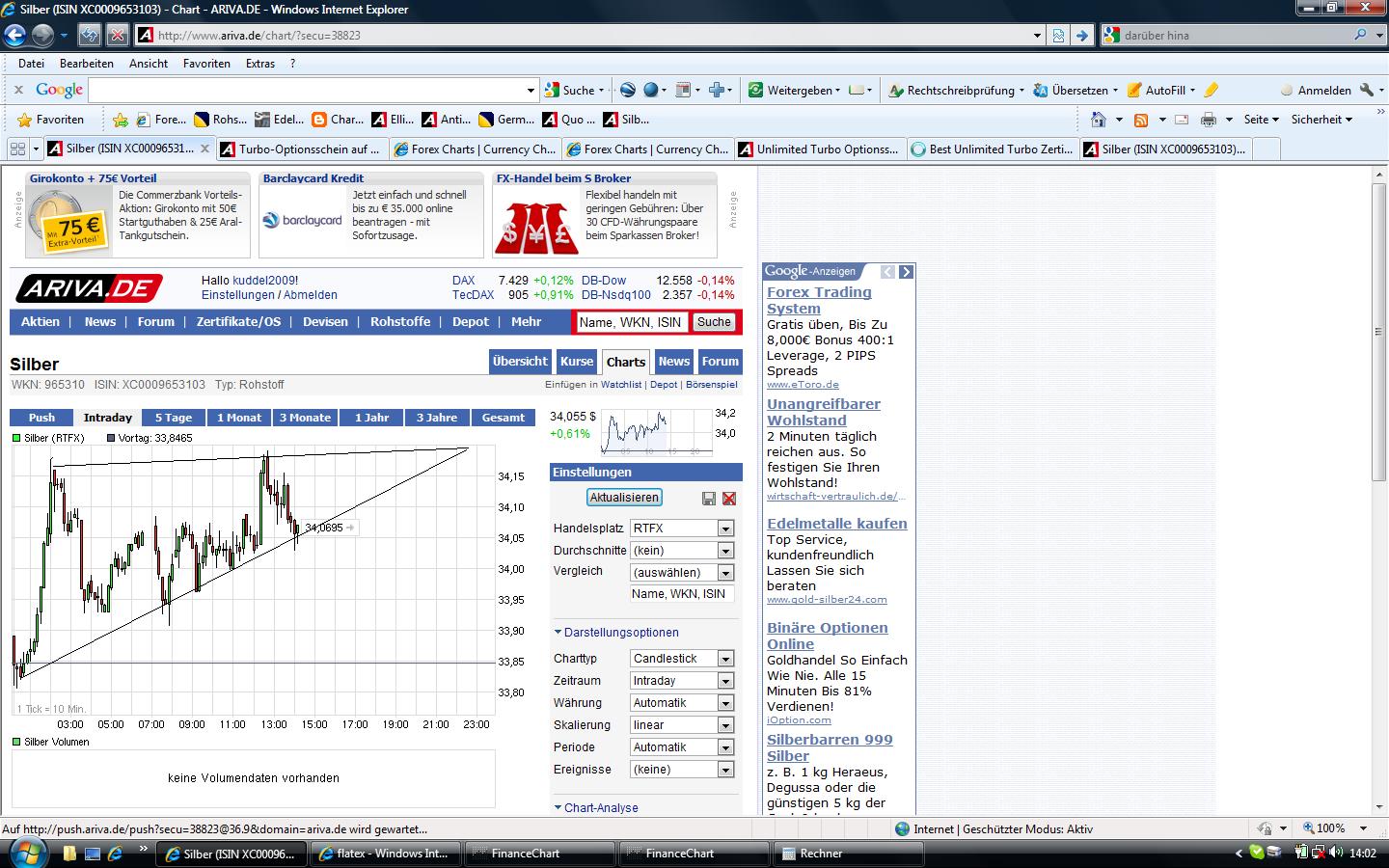Click the Print icon in command bar
Image resolution: width=1389 pixels, height=868 pixels.
pyautogui.click(x=1208, y=120)
